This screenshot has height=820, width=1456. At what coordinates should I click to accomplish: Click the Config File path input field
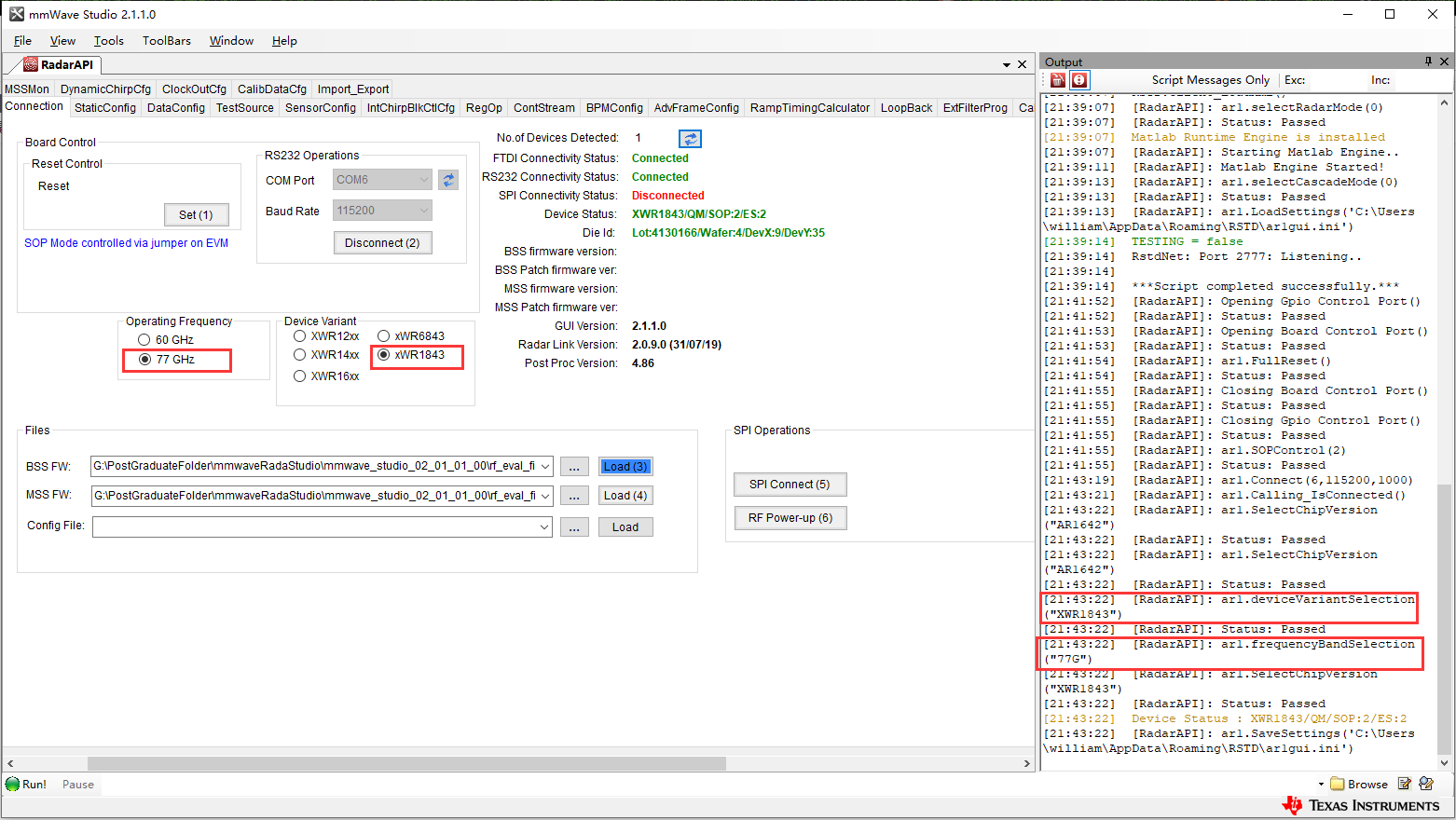tap(314, 526)
